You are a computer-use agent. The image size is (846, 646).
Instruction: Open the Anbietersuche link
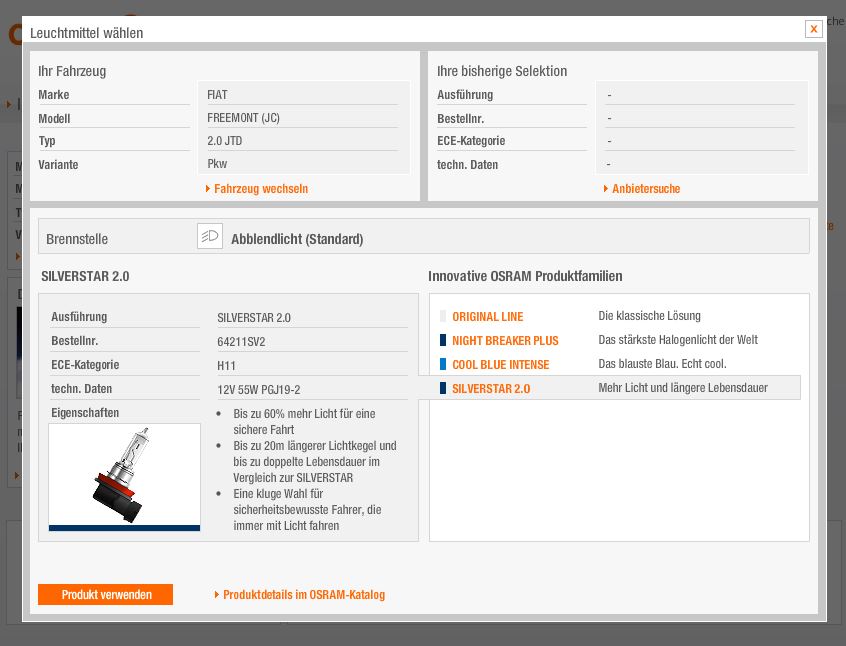[x=646, y=189]
